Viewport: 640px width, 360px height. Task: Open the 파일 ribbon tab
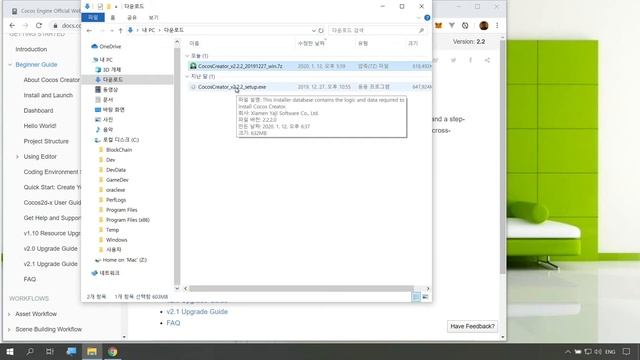pos(93,18)
